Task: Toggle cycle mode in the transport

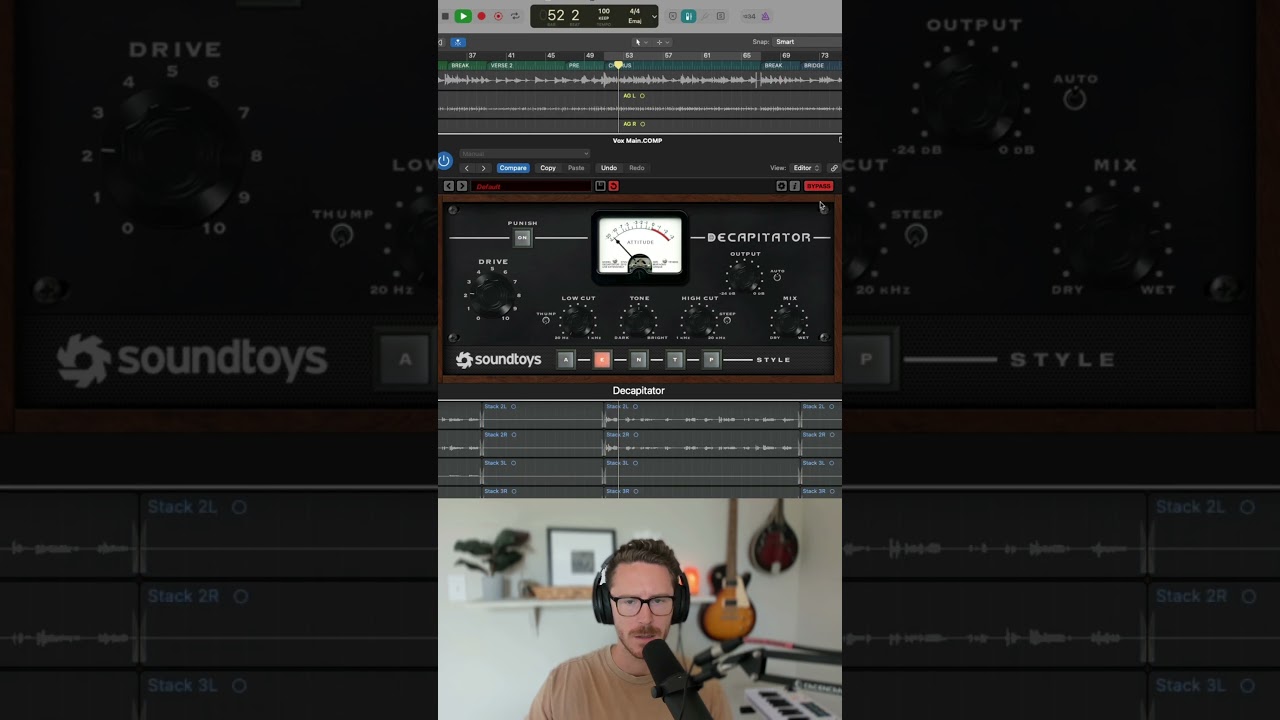Action: tap(515, 16)
